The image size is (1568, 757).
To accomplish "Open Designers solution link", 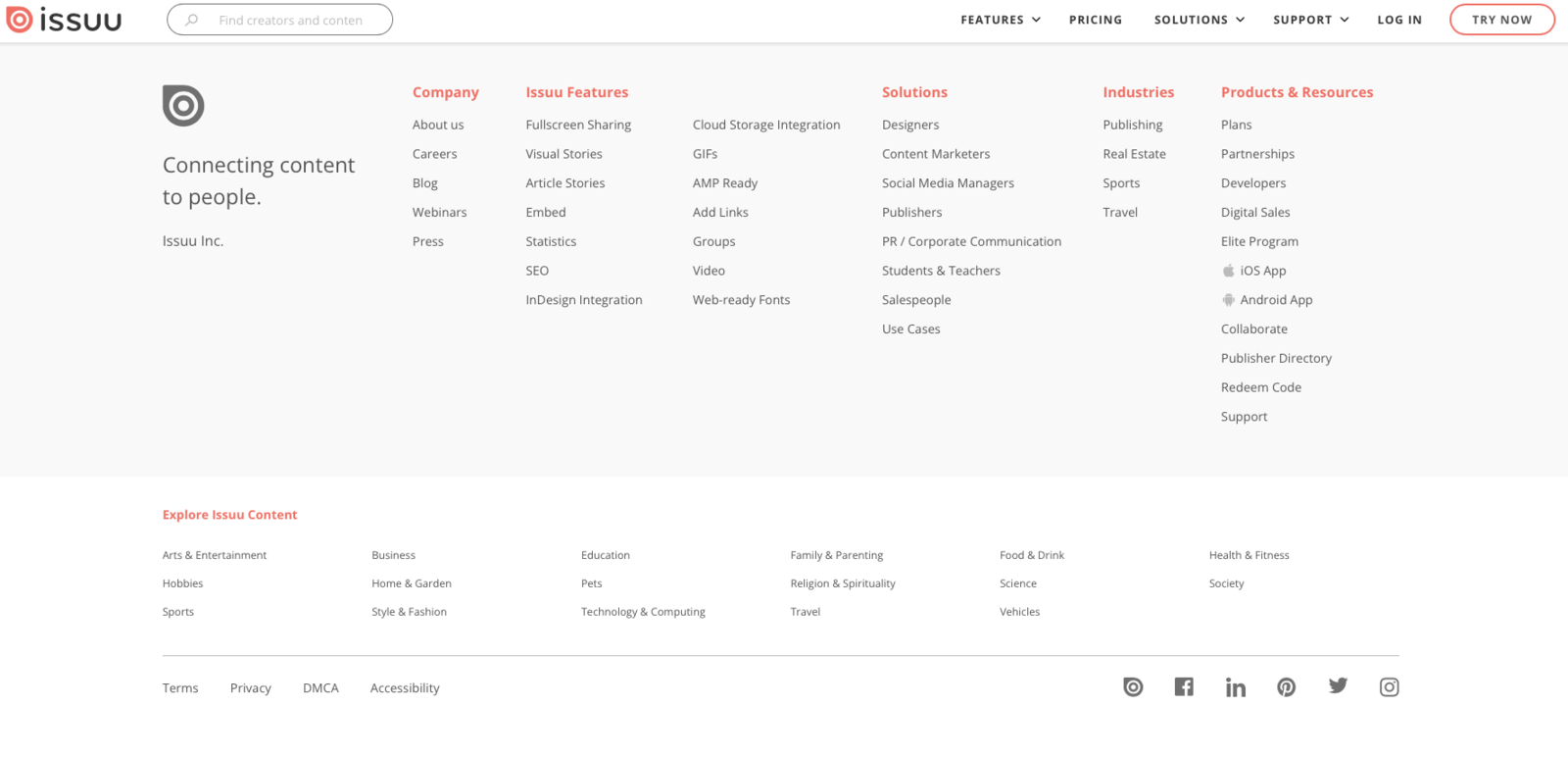I will [x=910, y=125].
